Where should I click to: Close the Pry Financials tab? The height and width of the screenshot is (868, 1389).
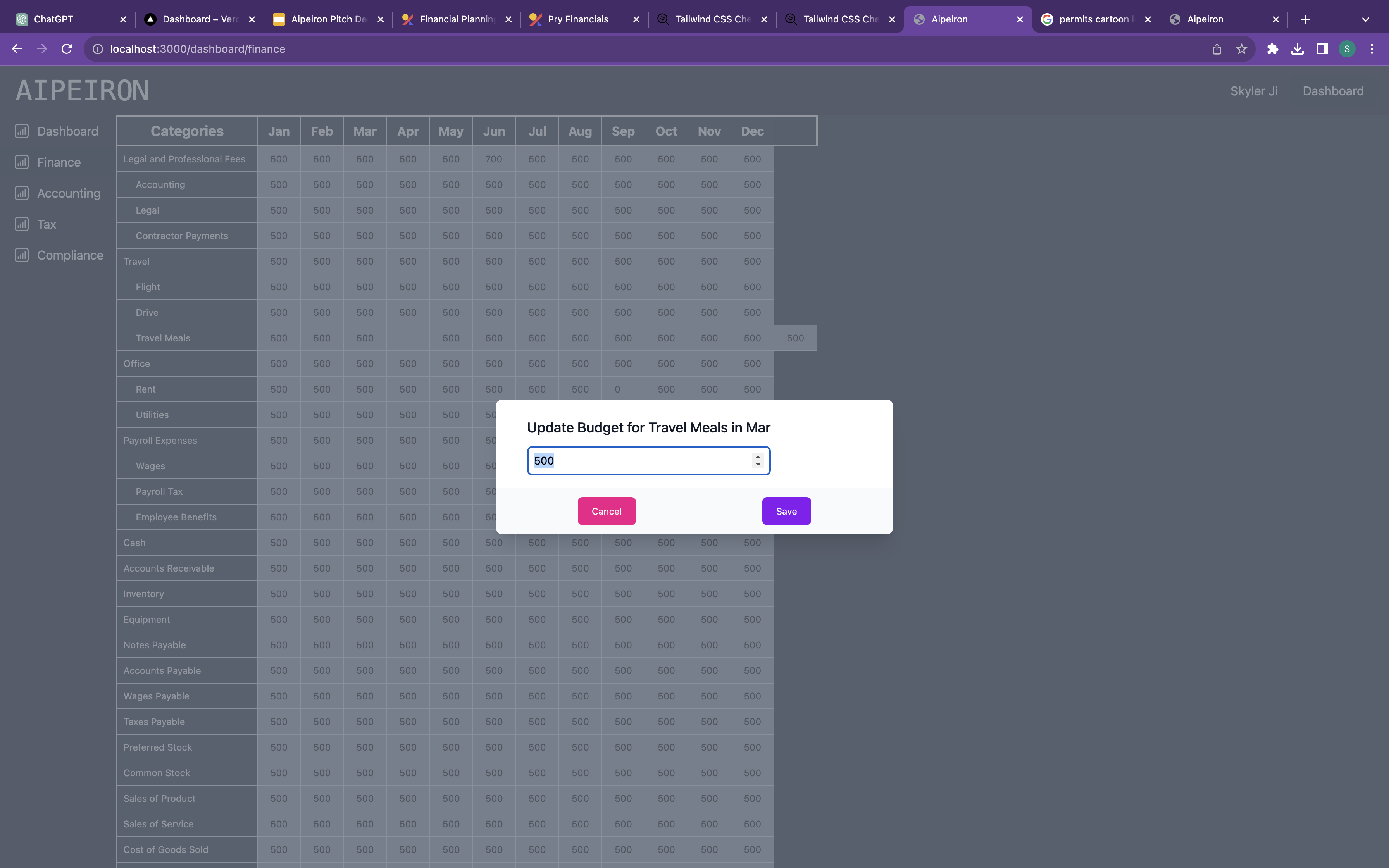636,19
